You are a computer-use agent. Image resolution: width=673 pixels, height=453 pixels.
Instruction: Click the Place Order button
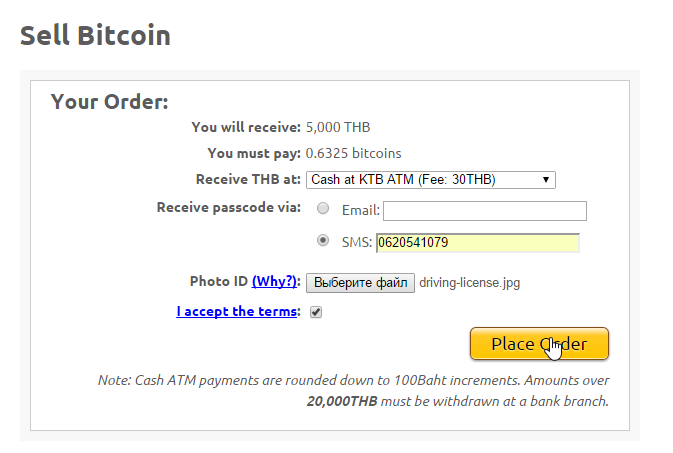539,344
